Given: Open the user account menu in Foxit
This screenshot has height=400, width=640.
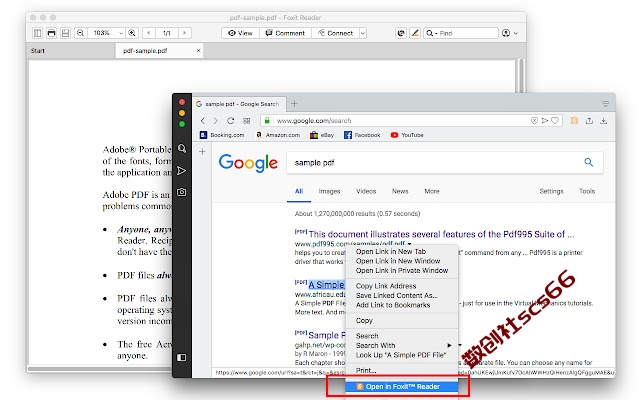Looking at the screenshot, I should pyautogui.click(x=509, y=33).
